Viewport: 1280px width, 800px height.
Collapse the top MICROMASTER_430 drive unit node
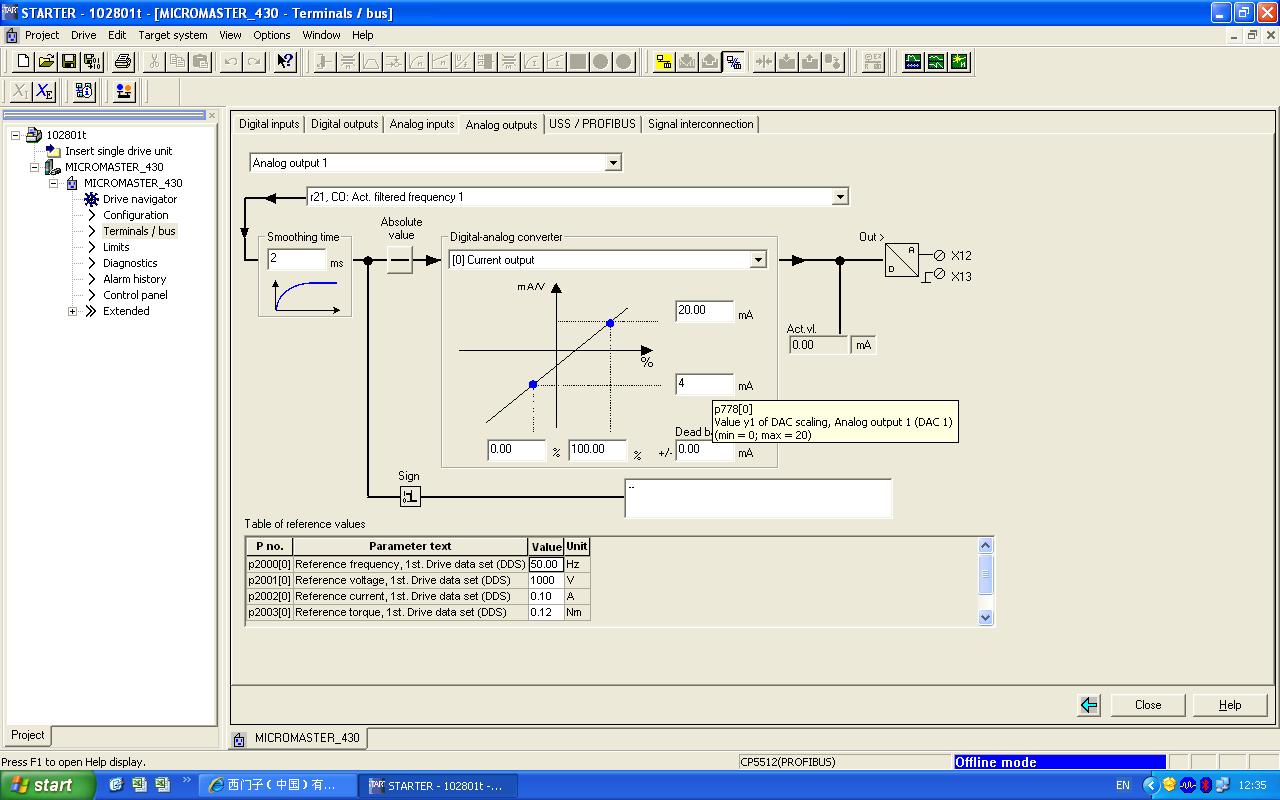click(35, 167)
